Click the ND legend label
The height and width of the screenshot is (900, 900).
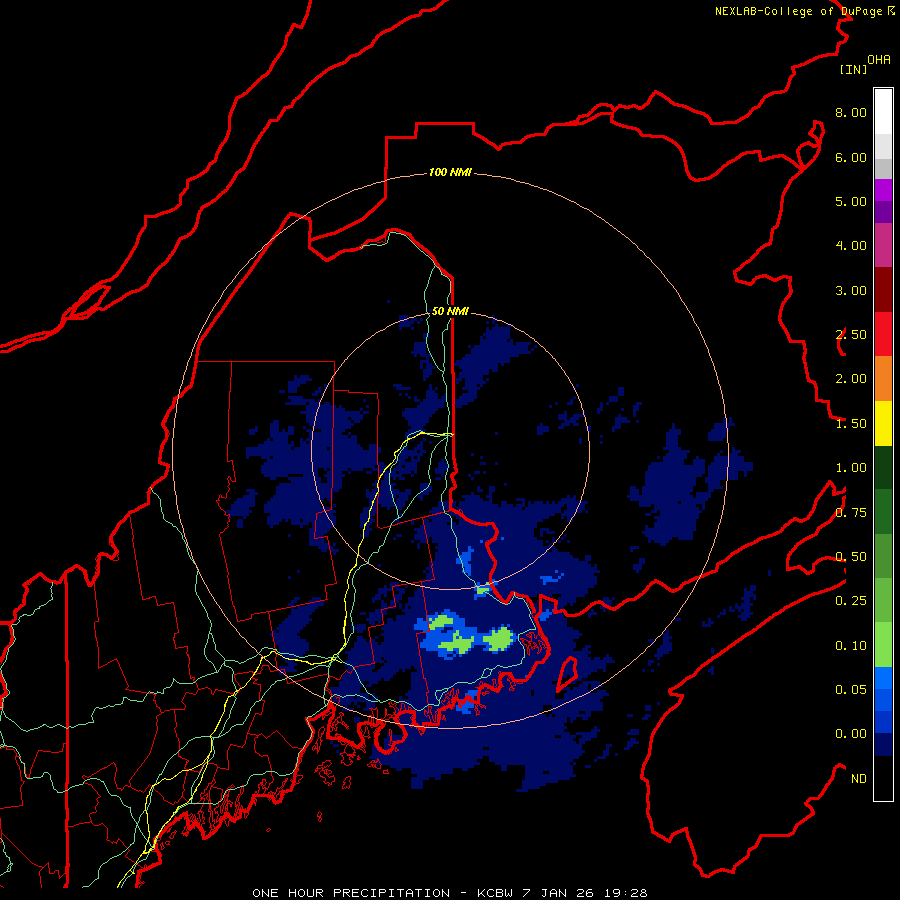click(x=859, y=779)
